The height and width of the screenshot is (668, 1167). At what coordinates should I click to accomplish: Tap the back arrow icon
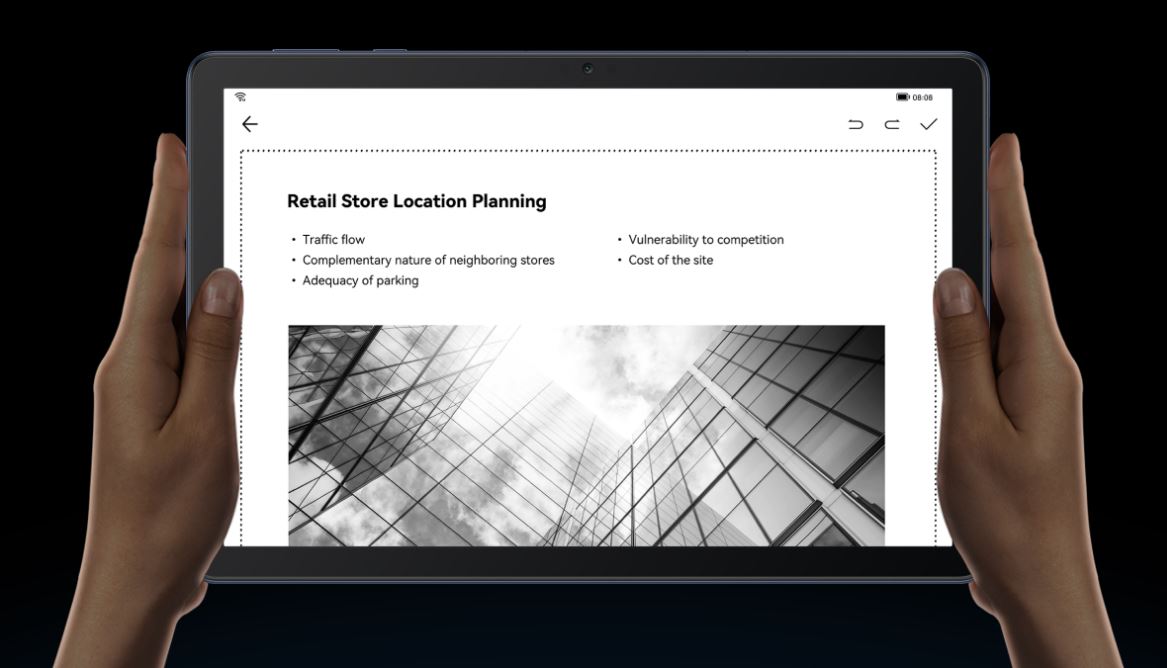tap(250, 124)
